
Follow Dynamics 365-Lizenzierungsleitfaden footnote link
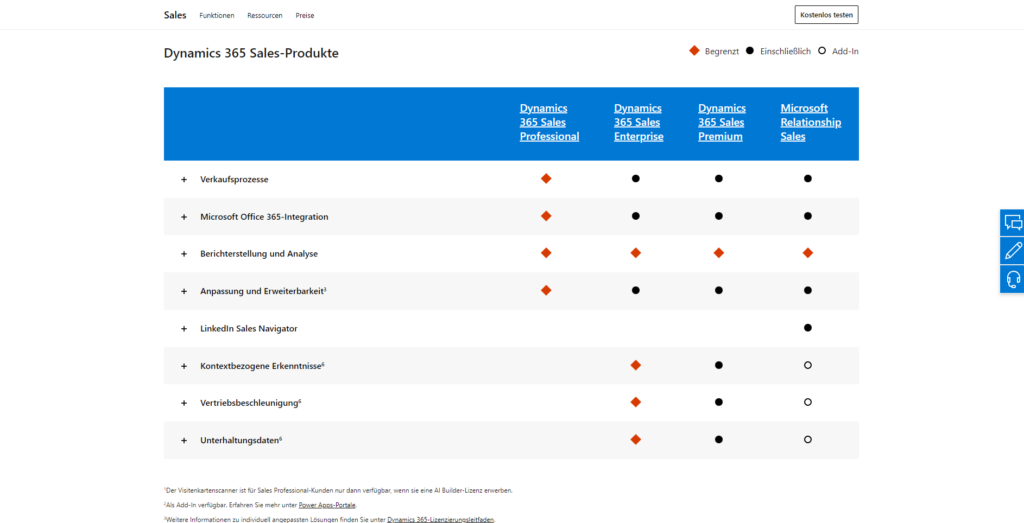point(441,520)
